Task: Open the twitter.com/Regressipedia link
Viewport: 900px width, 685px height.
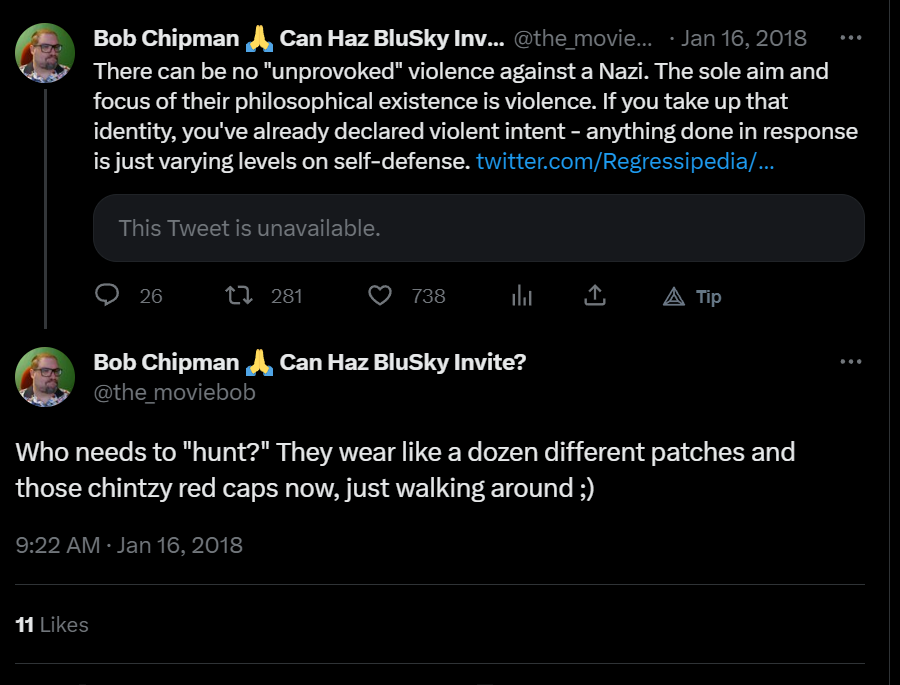Action: [625, 161]
